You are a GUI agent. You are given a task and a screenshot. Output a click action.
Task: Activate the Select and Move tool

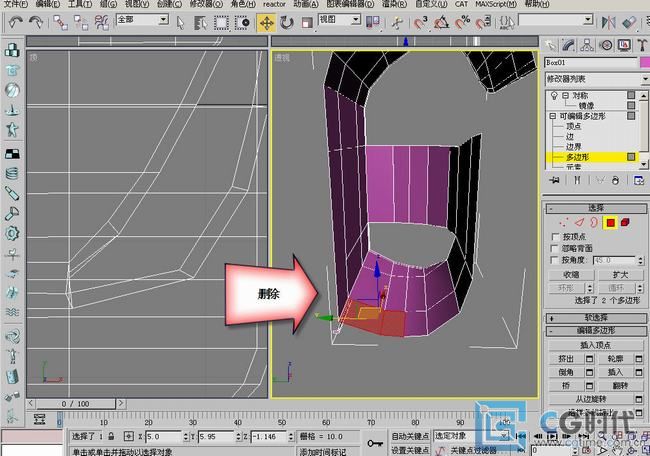(266, 23)
